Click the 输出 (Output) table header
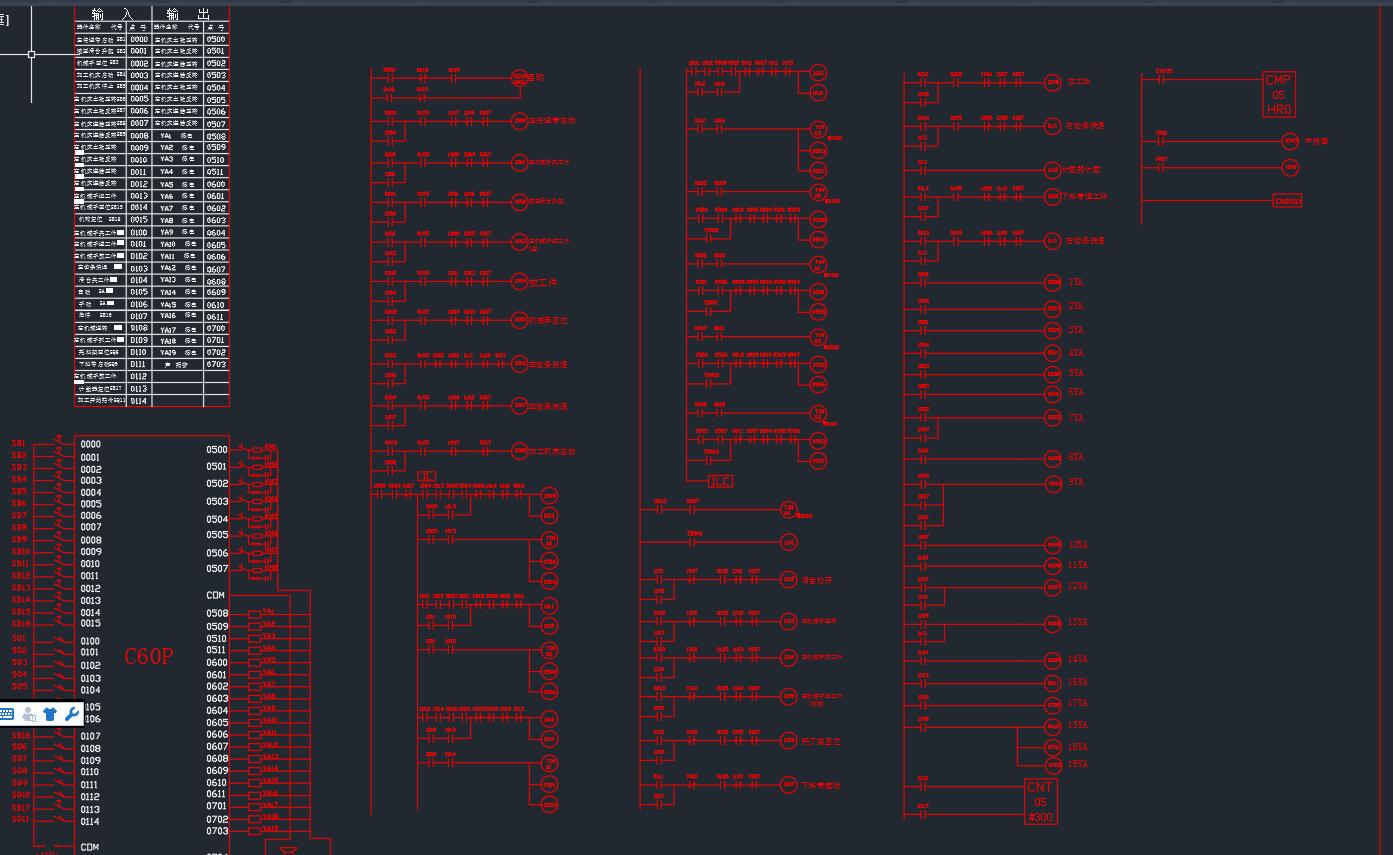Viewport: 1393px width, 855px height. 188,13
